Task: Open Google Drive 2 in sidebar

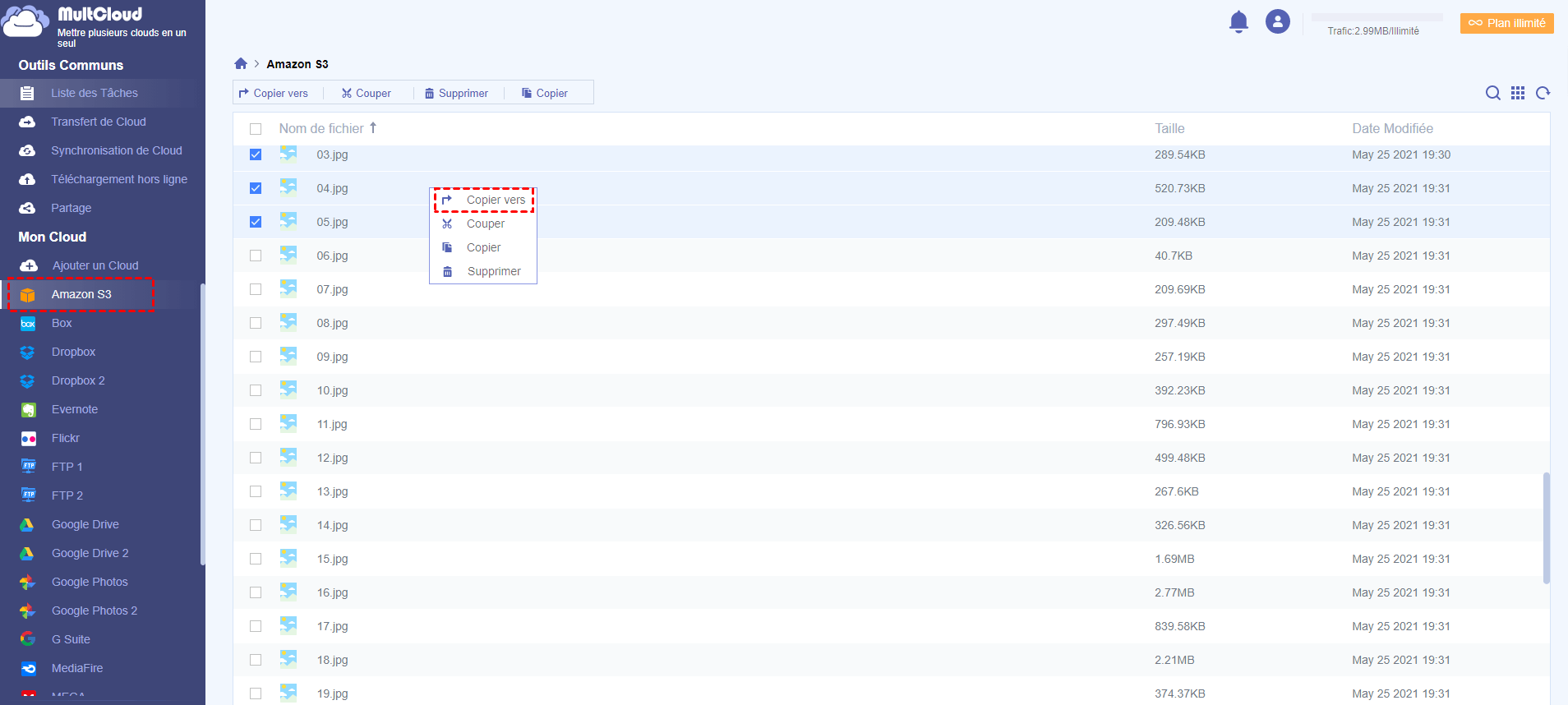Action: [90, 553]
